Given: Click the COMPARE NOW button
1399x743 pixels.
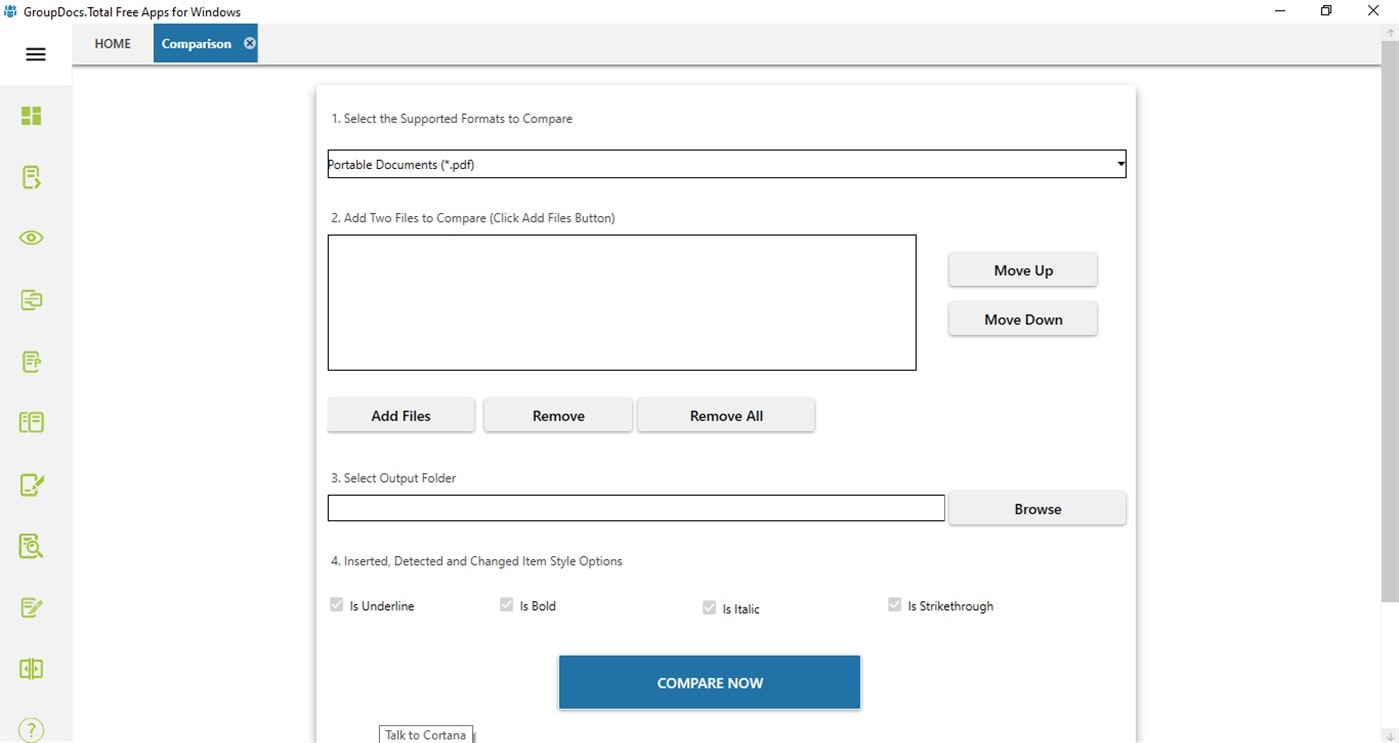Looking at the screenshot, I should pyautogui.click(x=709, y=683).
